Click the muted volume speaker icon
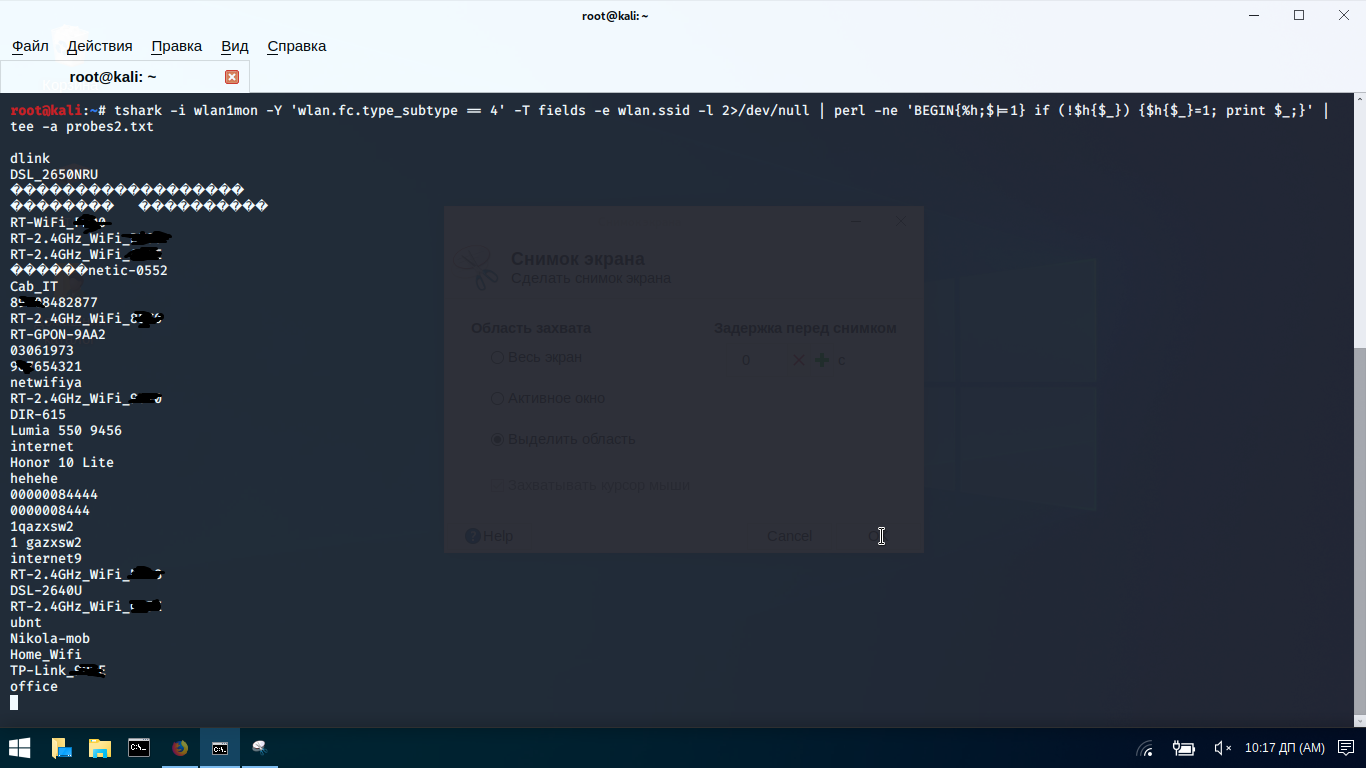1366x768 pixels. click(1222, 748)
